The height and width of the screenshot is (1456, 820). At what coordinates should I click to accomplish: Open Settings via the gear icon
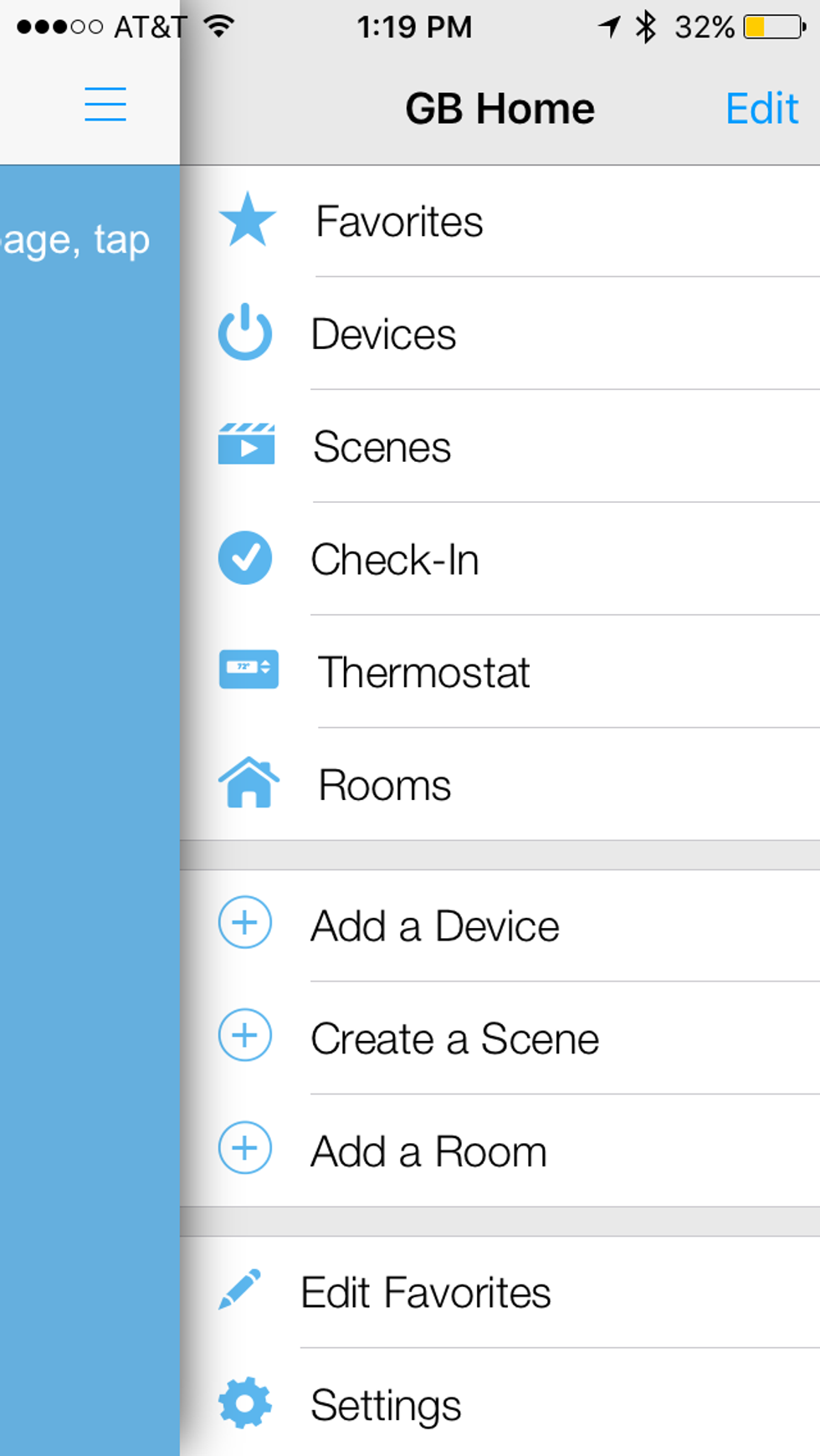(x=243, y=1403)
